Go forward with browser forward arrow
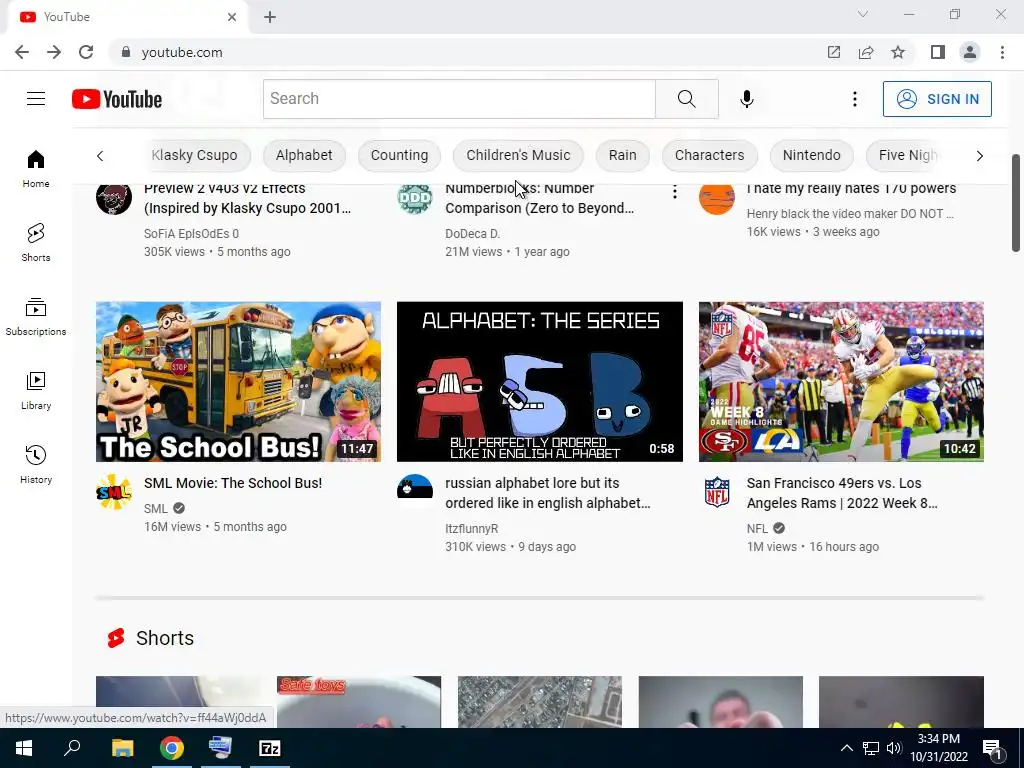1024x768 pixels. coord(54,52)
